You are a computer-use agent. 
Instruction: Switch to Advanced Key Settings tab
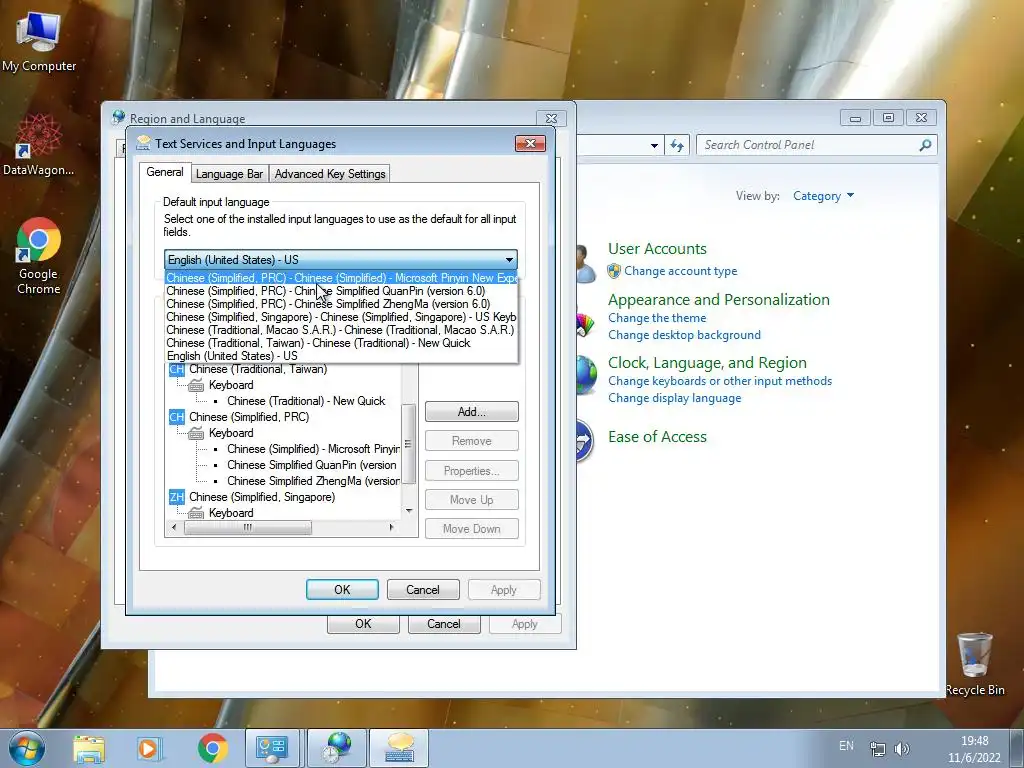click(330, 174)
